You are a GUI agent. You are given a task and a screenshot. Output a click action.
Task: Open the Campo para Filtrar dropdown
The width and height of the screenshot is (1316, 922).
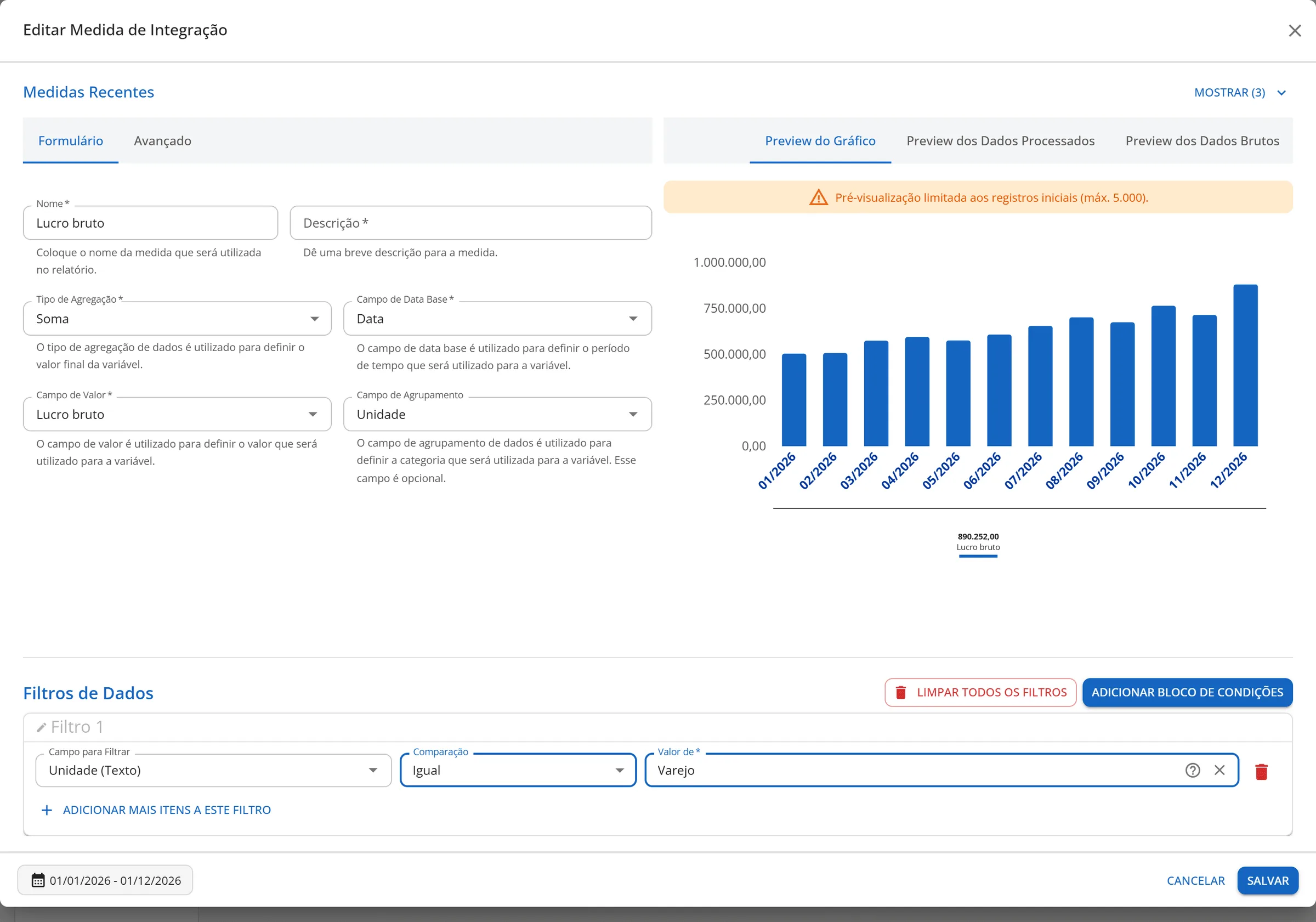coord(213,770)
